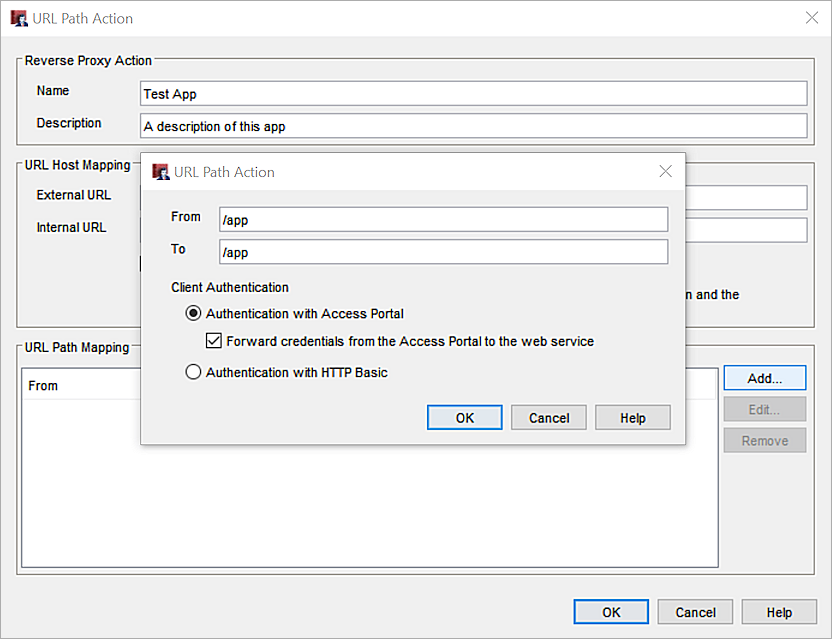Click the From path input field
This screenshot has height=639, width=832.
pos(444,219)
